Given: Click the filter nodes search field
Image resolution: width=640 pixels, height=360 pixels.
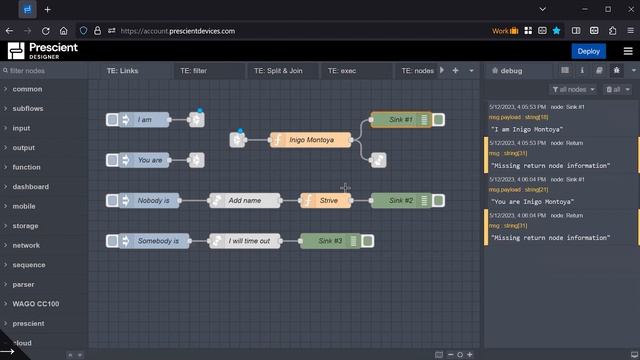Looking at the screenshot, I should [44, 71].
